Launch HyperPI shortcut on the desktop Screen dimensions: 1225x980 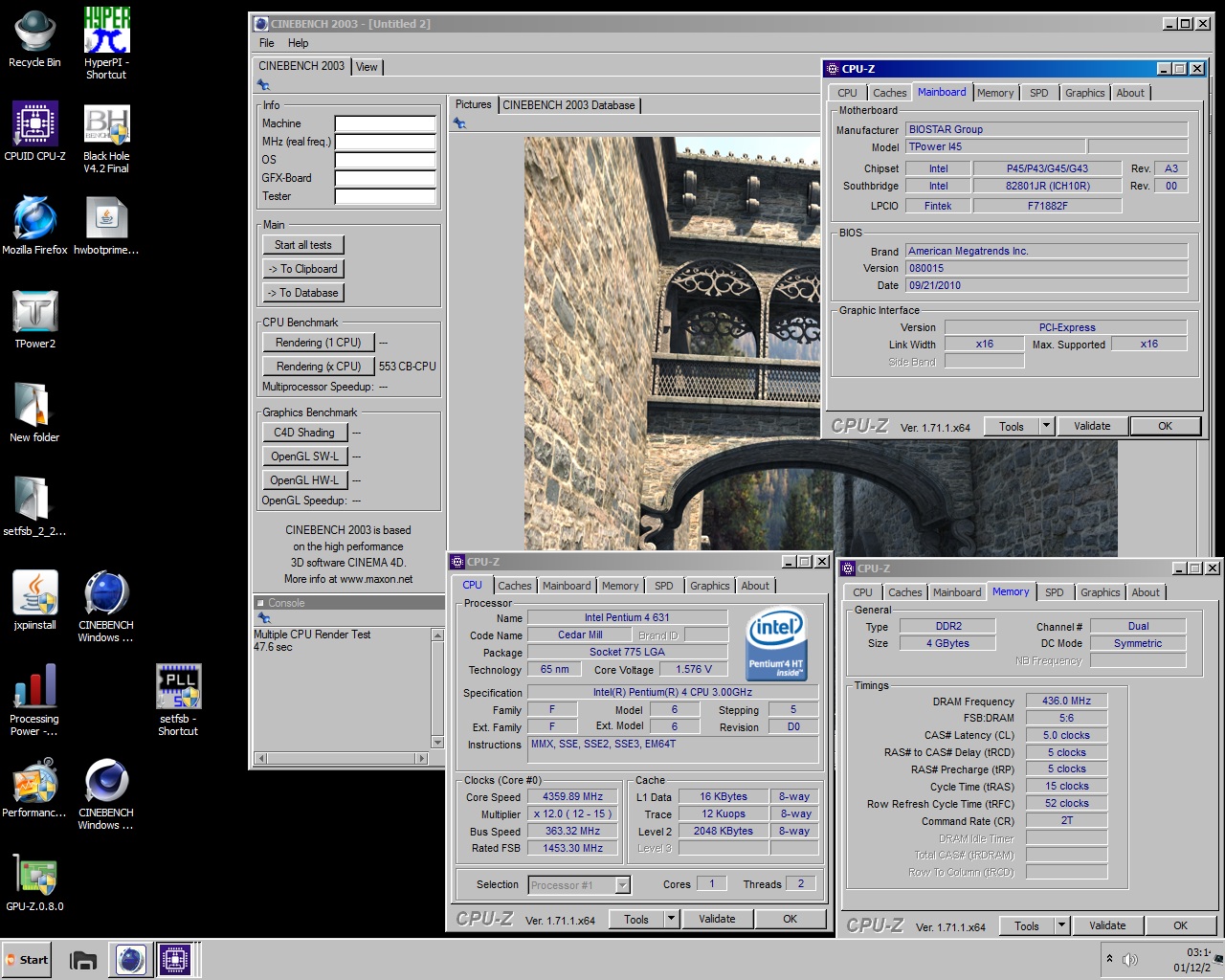106,43
